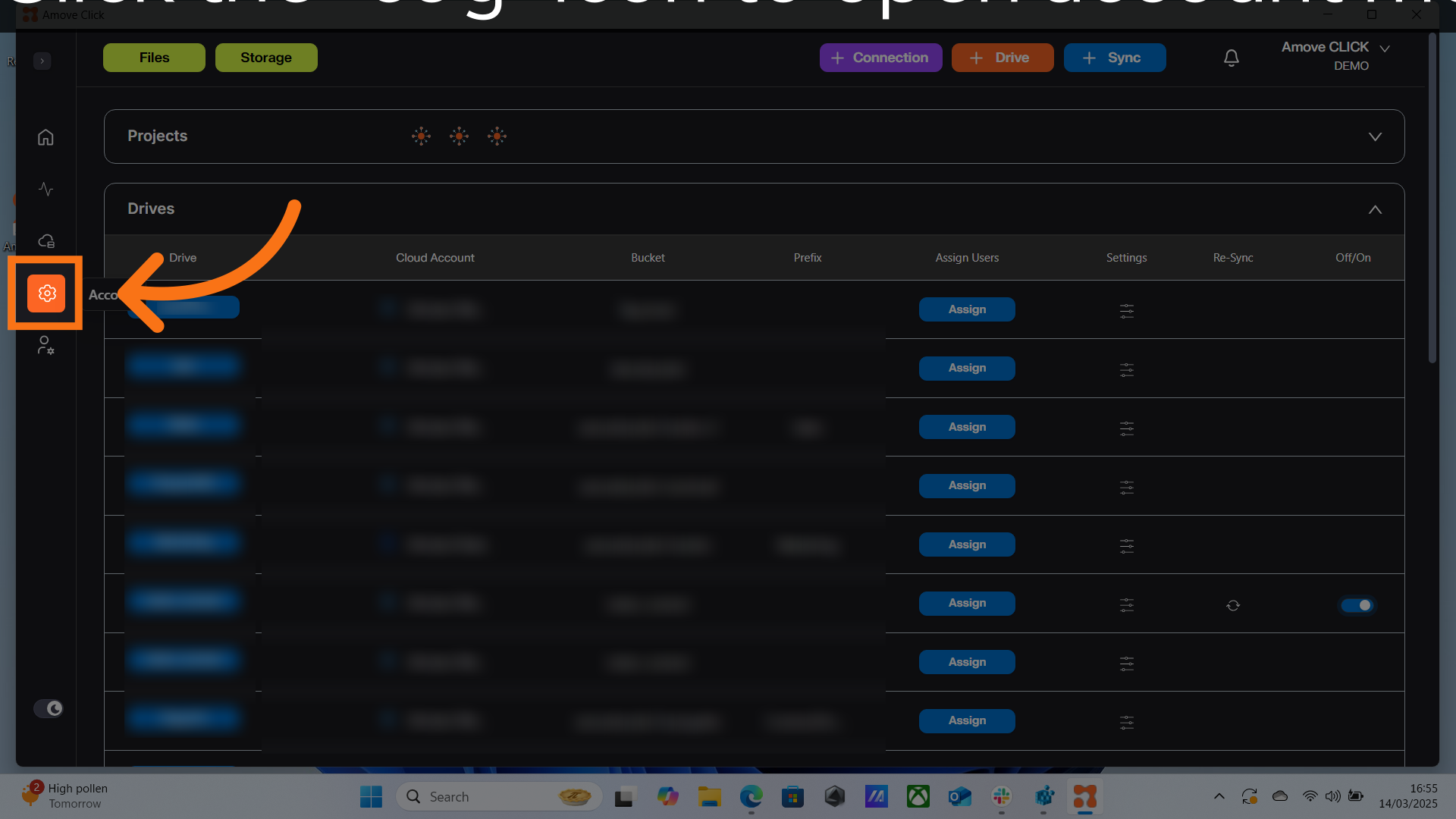The image size is (1456, 819).
Task: Click the notification bell icon
Action: (1232, 58)
